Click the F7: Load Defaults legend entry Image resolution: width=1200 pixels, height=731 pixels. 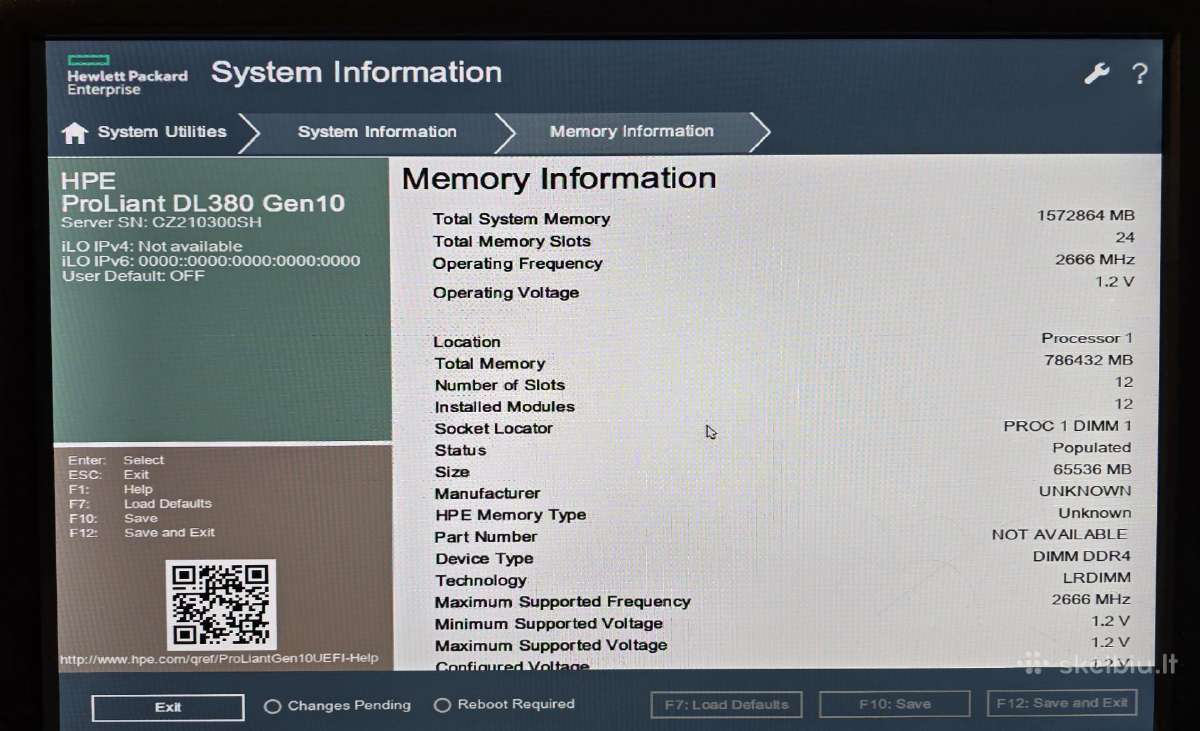[140, 504]
